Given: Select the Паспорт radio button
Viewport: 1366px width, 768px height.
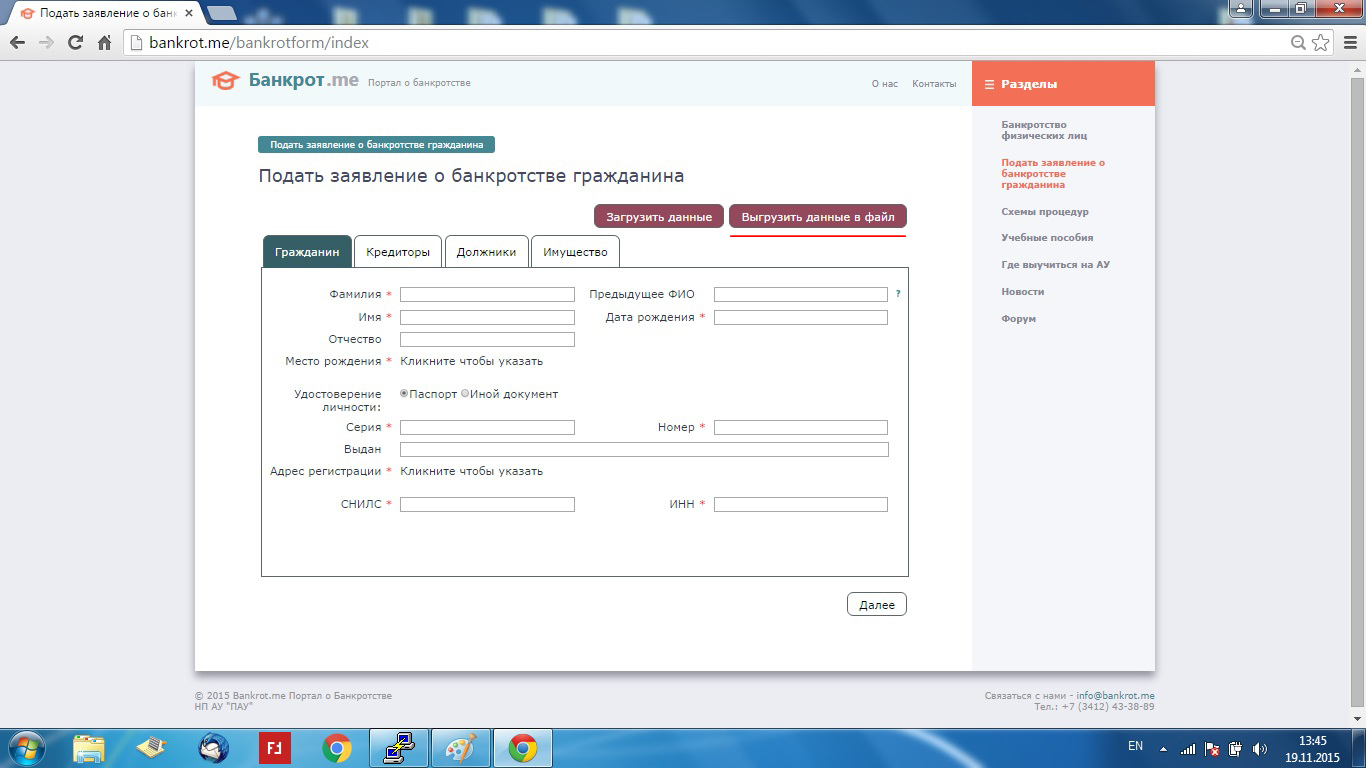Looking at the screenshot, I should [x=404, y=394].
